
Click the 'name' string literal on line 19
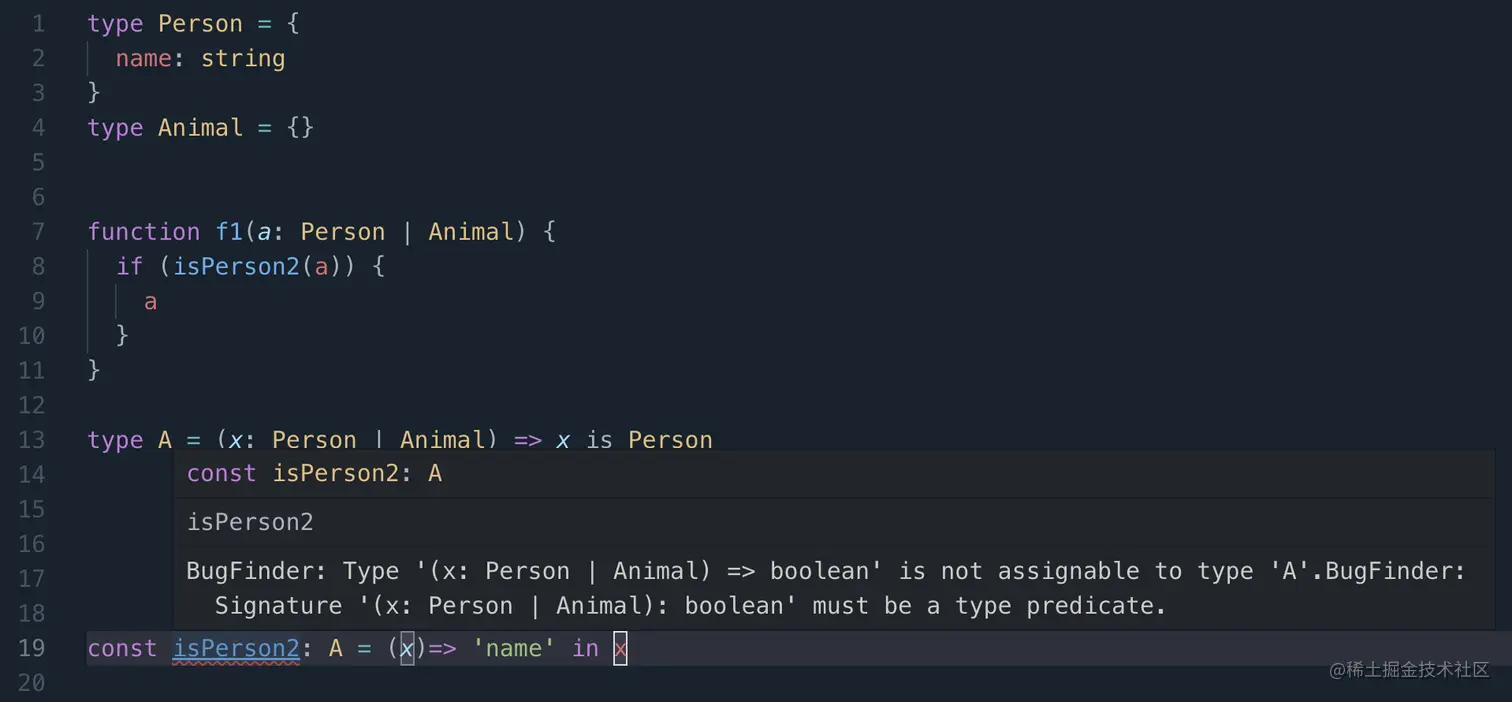[x=513, y=648]
